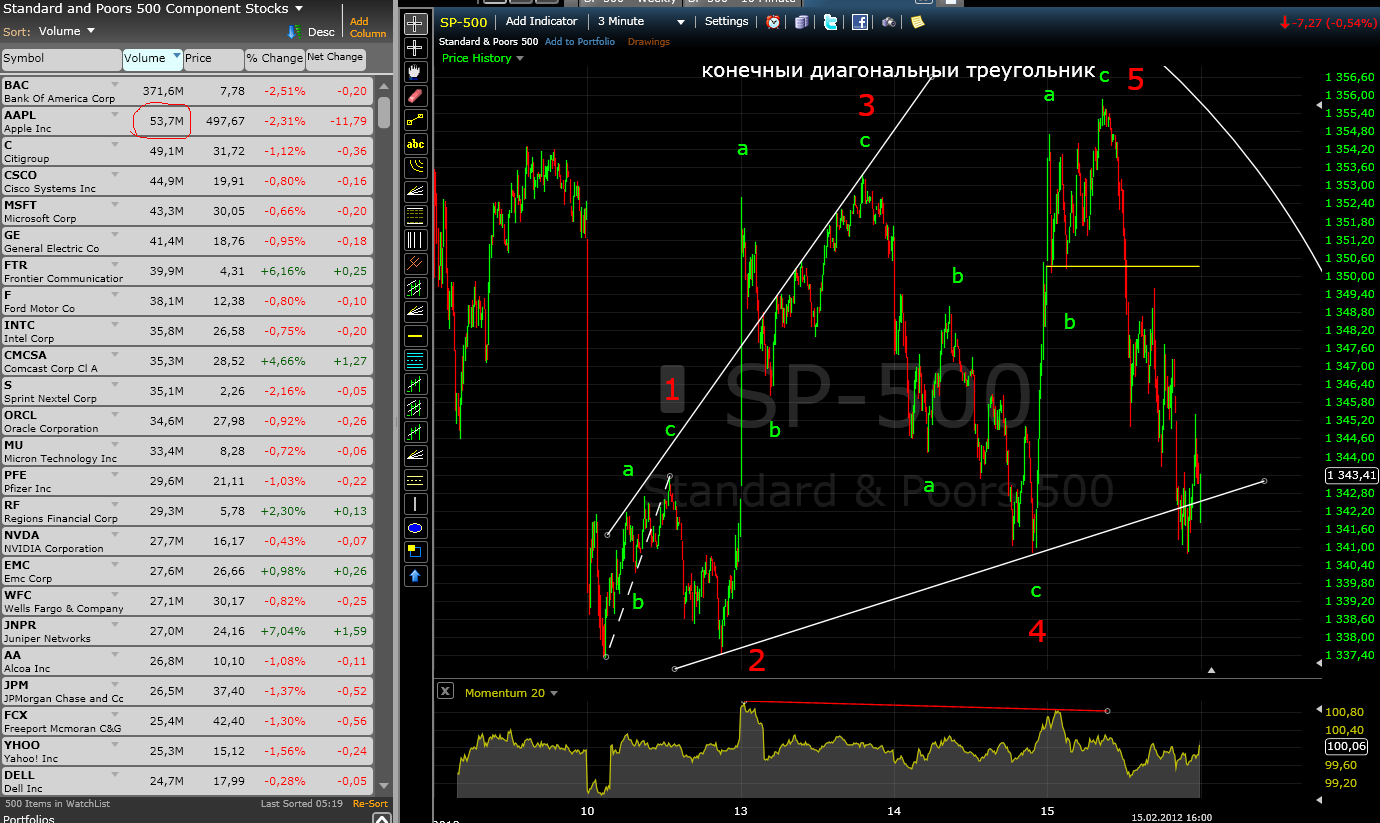Screen dimensions: 1380x823
Task: Expand the JPM row dropdown arrow
Action: coord(114,686)
